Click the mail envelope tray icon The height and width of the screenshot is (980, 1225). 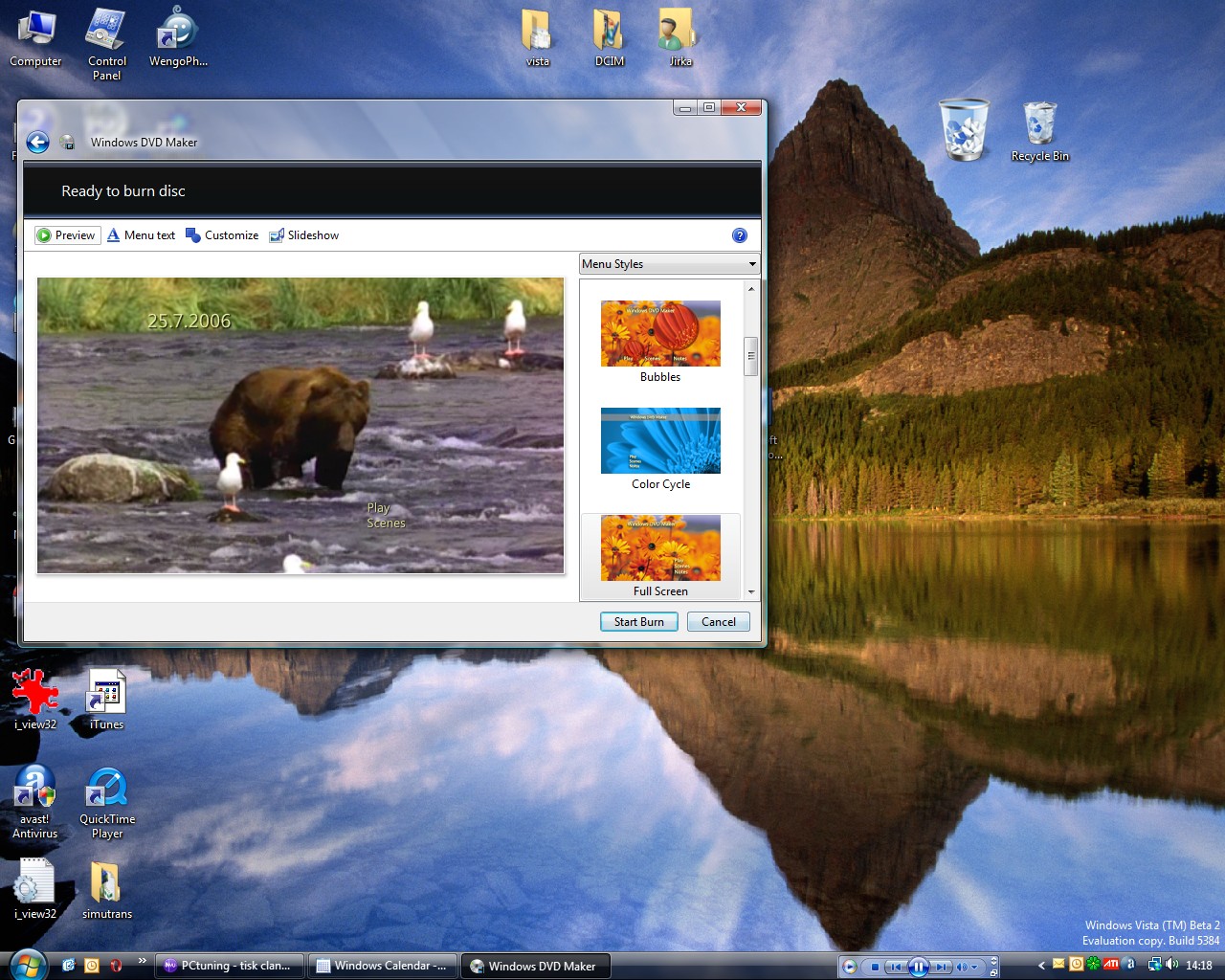click(x=1058, y=964)
